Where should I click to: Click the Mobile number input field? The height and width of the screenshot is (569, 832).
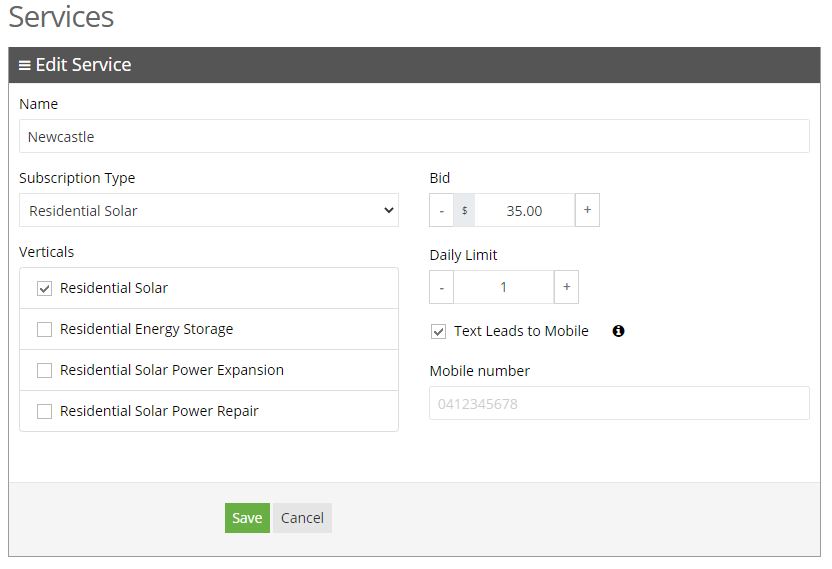coord(619,403)
